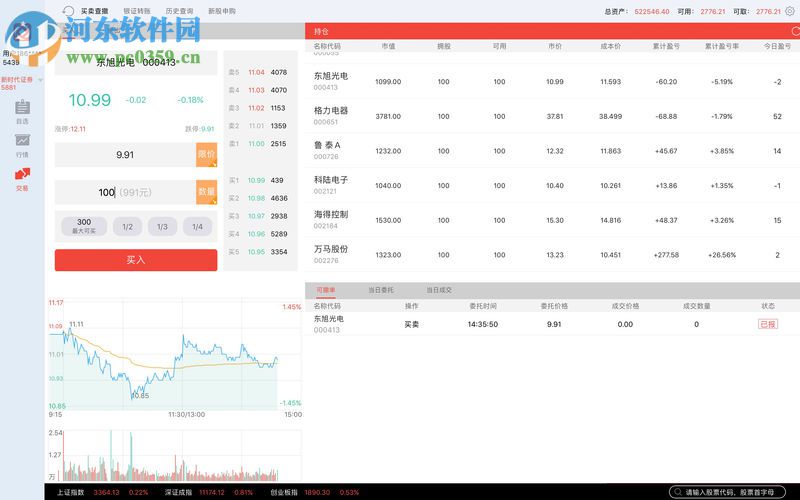This screenshot has width=800, height=500.
Task: Select the 鲁泰A holdings row
Action: click(553, 151)
